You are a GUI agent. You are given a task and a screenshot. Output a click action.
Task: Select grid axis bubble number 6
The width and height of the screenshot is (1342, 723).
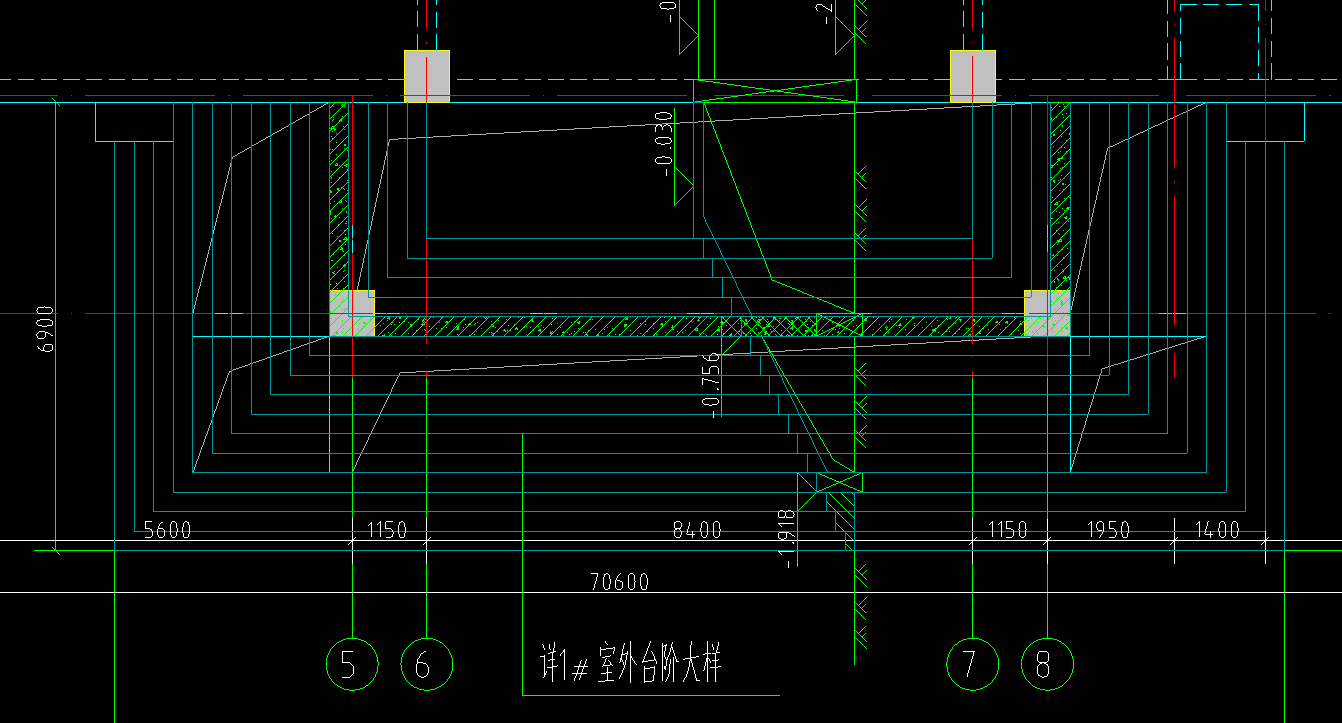427,664
